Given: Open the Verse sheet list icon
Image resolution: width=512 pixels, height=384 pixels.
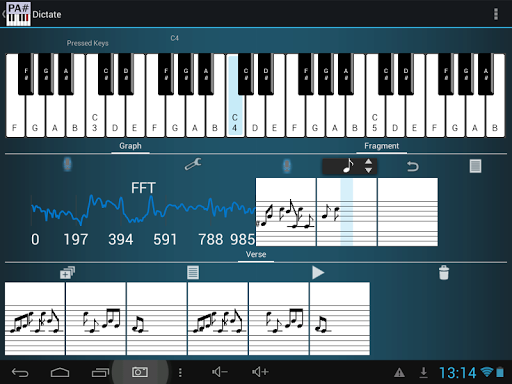Looking at the screenshot, I should pos(193,272).
